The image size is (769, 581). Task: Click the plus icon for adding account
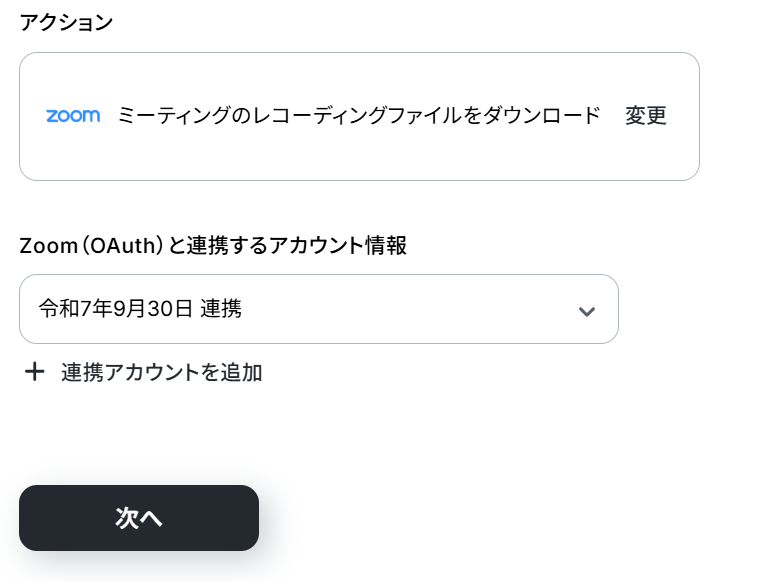(34, 372)
